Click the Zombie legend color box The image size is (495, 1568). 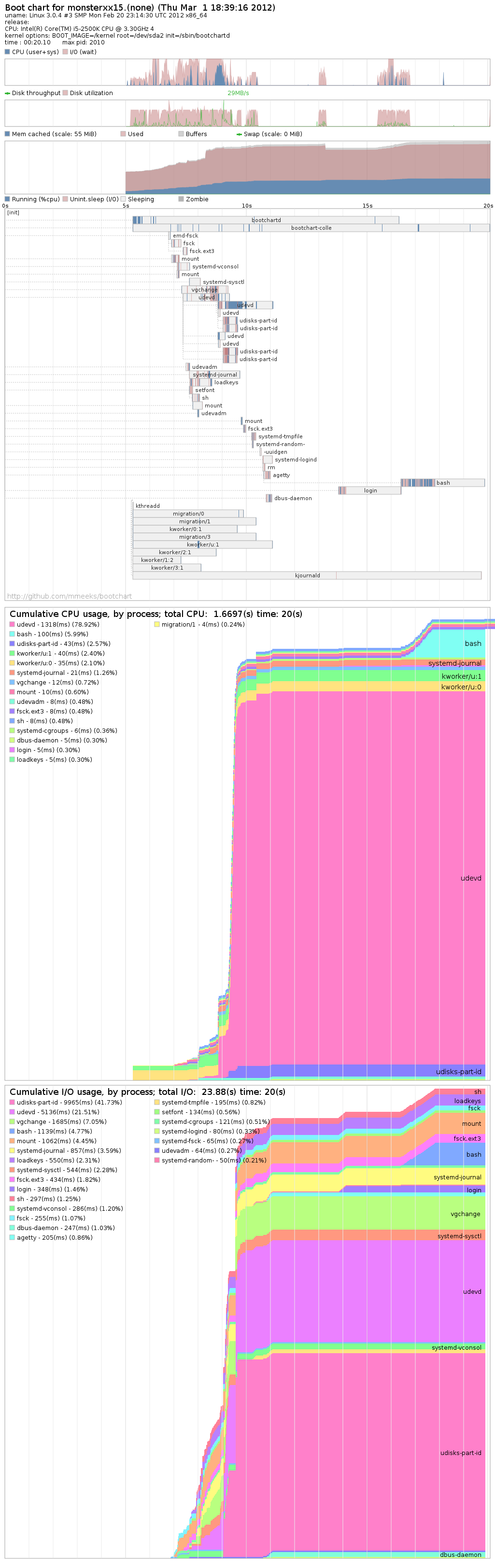click(181, 199)
